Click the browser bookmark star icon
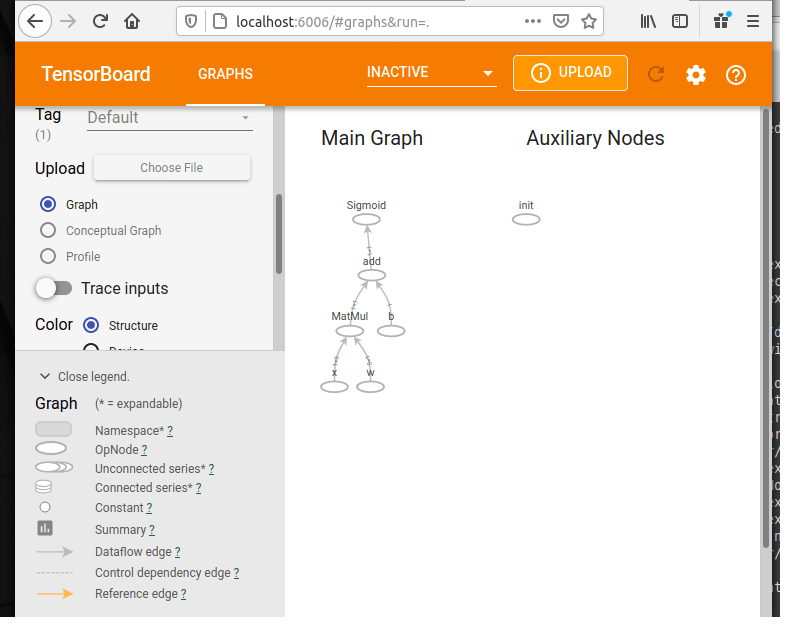This screenshot has height=624, width=798. pyautogui.click(x=589, y=21)
